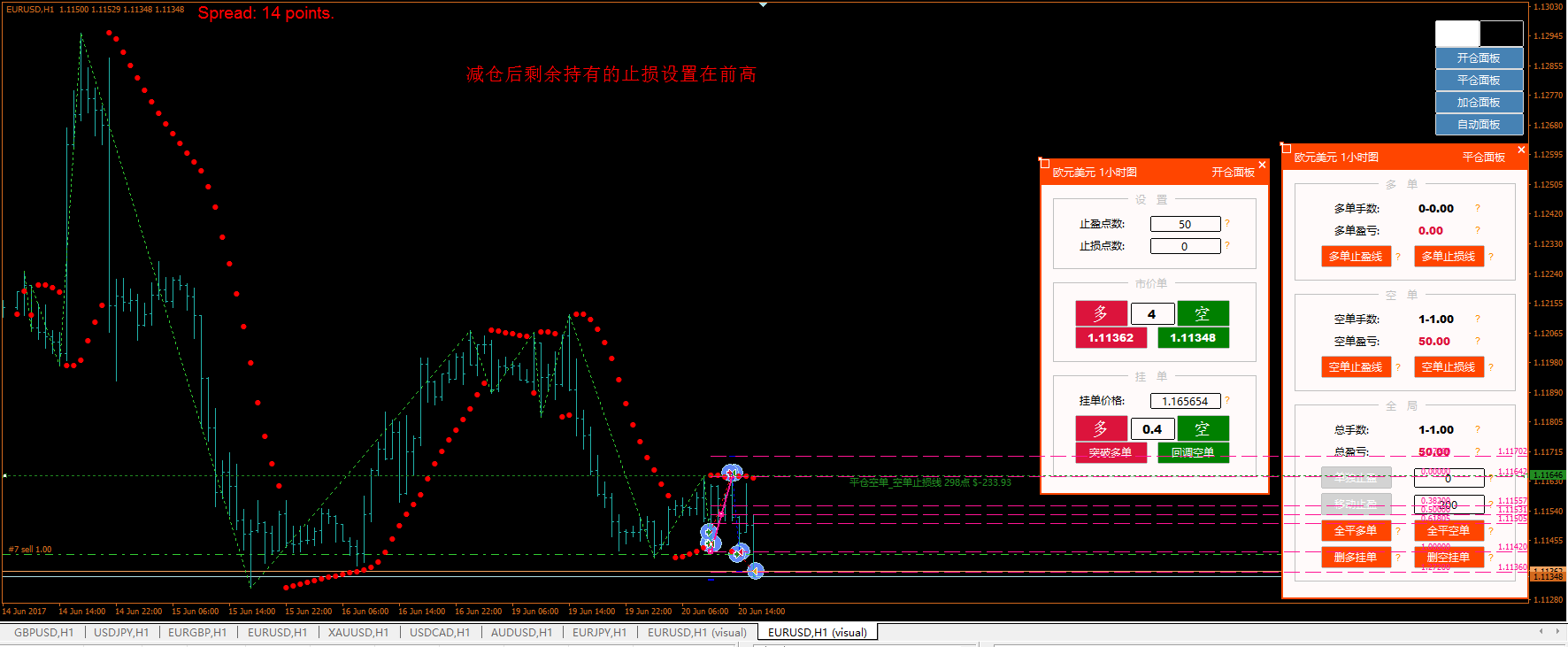Screen dimensions: 1568x647
Task: Open the 开仓面板 from side buttons
Action: (1479, 58)
